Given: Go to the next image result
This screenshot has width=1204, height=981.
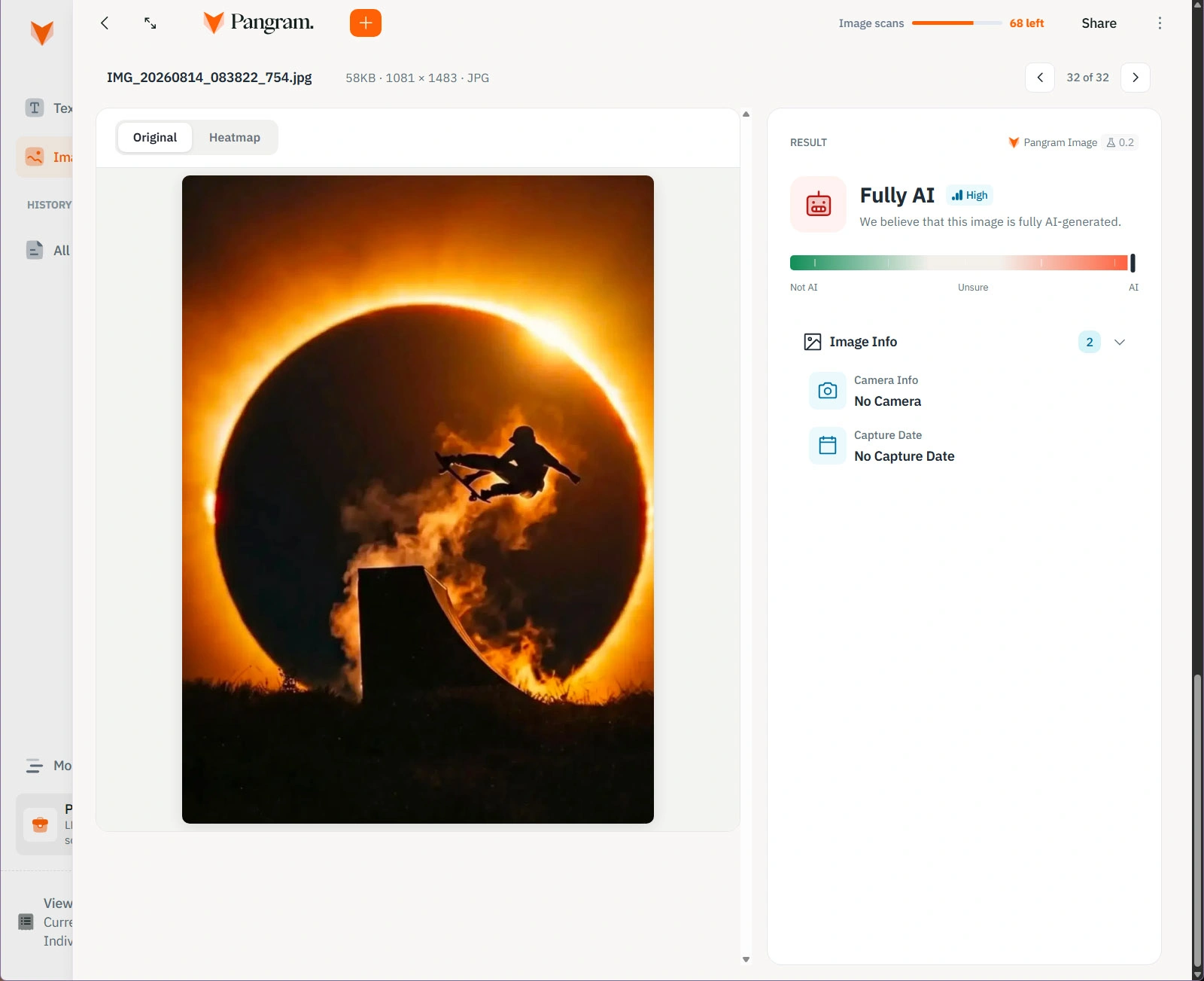Looking at the screenshot, I should pos(1136,78).
